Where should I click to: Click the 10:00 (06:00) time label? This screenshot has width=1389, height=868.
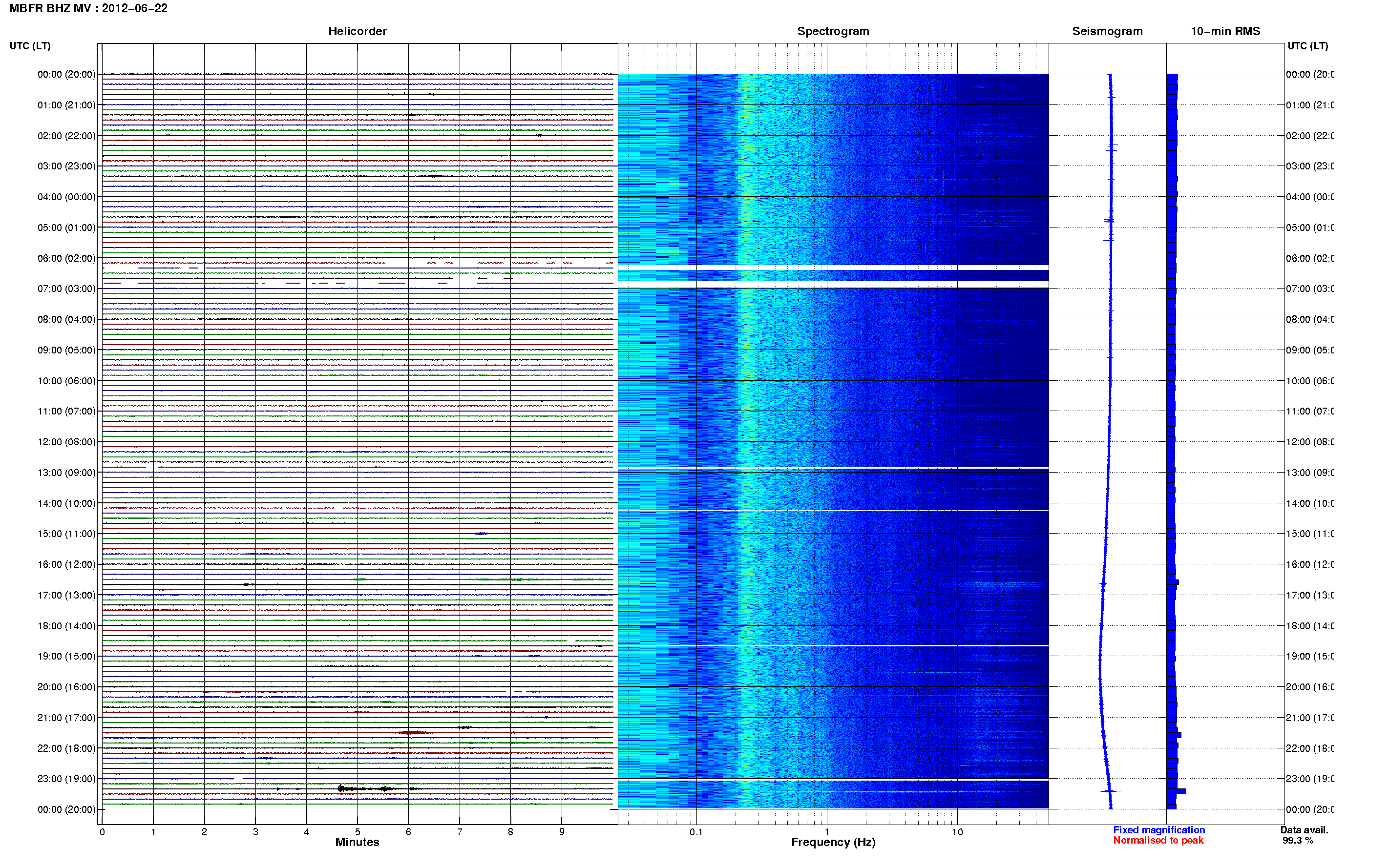[66, 381]
